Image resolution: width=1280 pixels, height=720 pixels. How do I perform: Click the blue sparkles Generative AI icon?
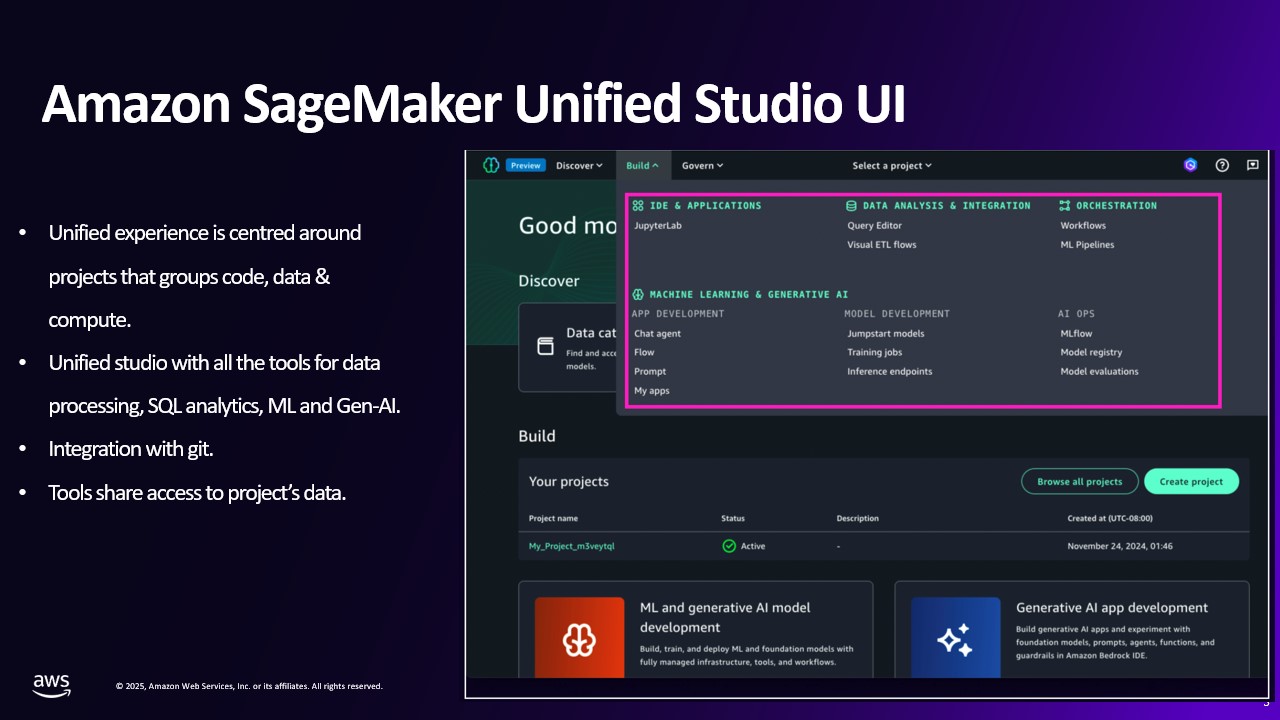(955, 639)
